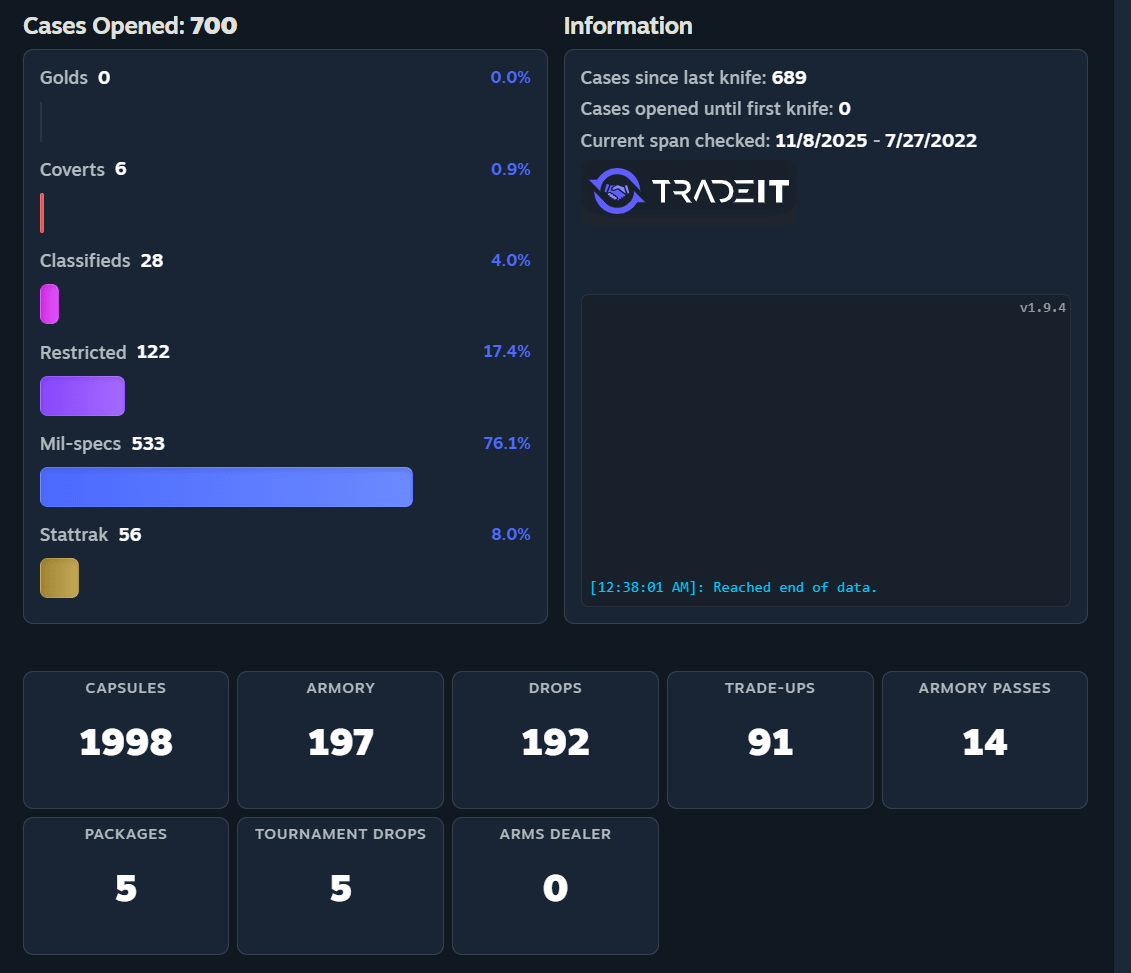Viewport: 1131px width, 973px height.
Task: Click the Cases Opened heading
Action: pyautogui.click(x=130, y=26)
